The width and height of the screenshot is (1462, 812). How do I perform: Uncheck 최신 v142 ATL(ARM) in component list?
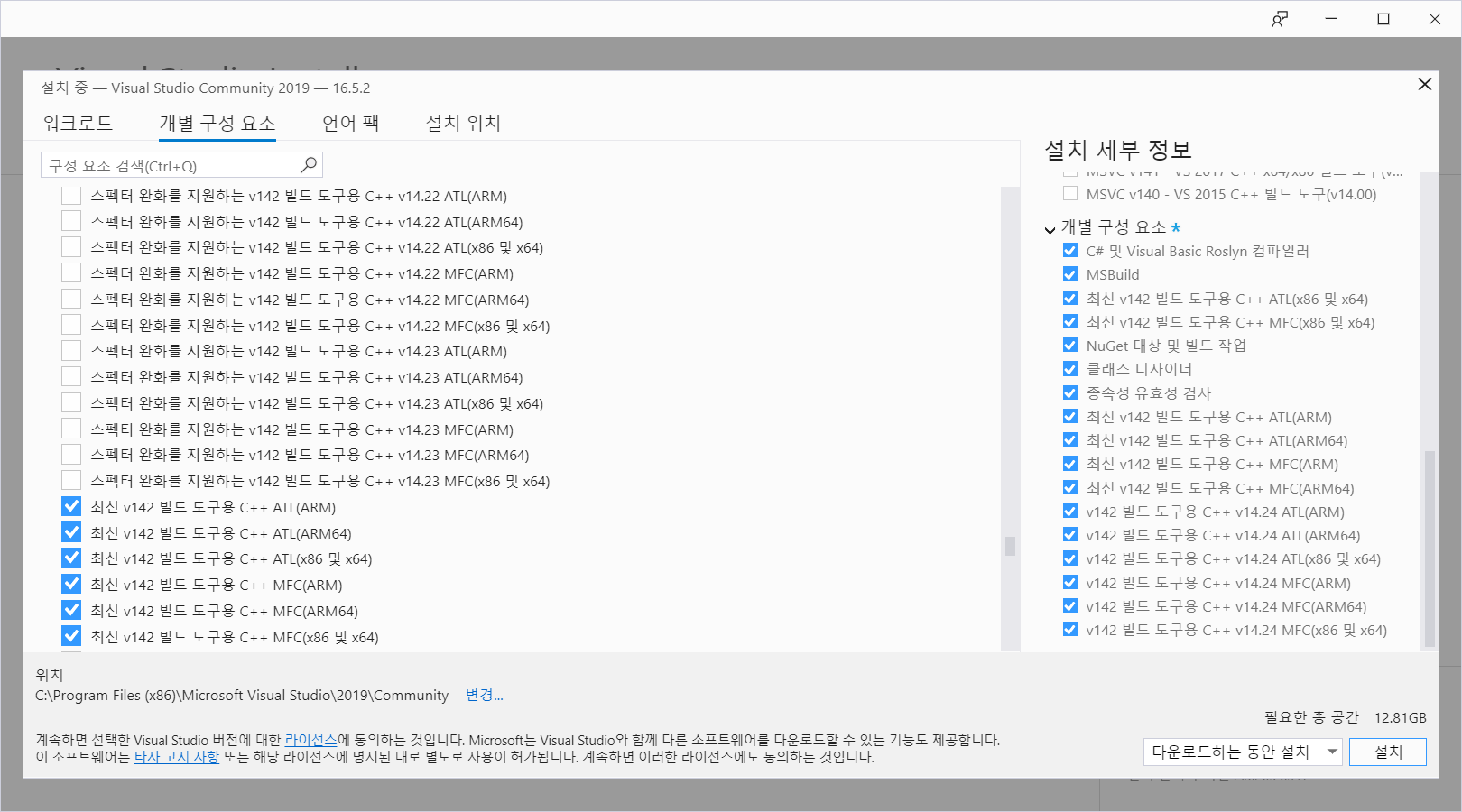coord(71,507)
